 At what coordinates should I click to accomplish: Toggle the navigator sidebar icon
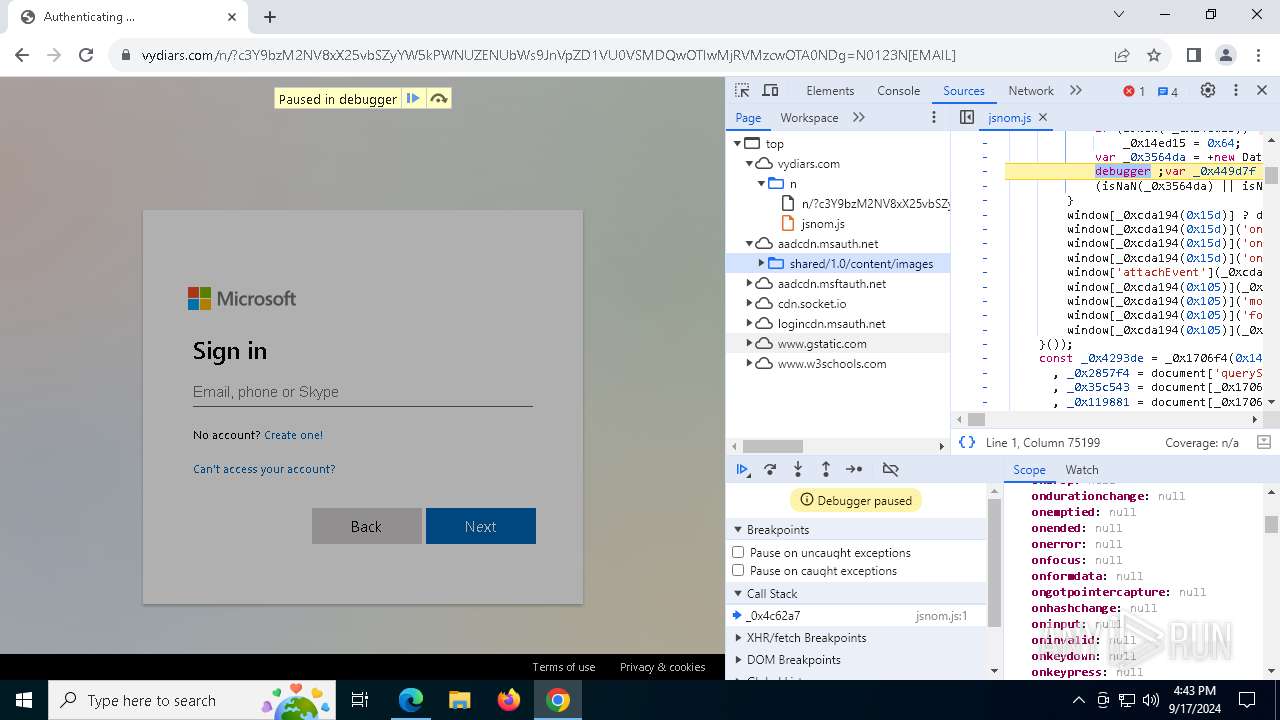click(x=967, y=117)
